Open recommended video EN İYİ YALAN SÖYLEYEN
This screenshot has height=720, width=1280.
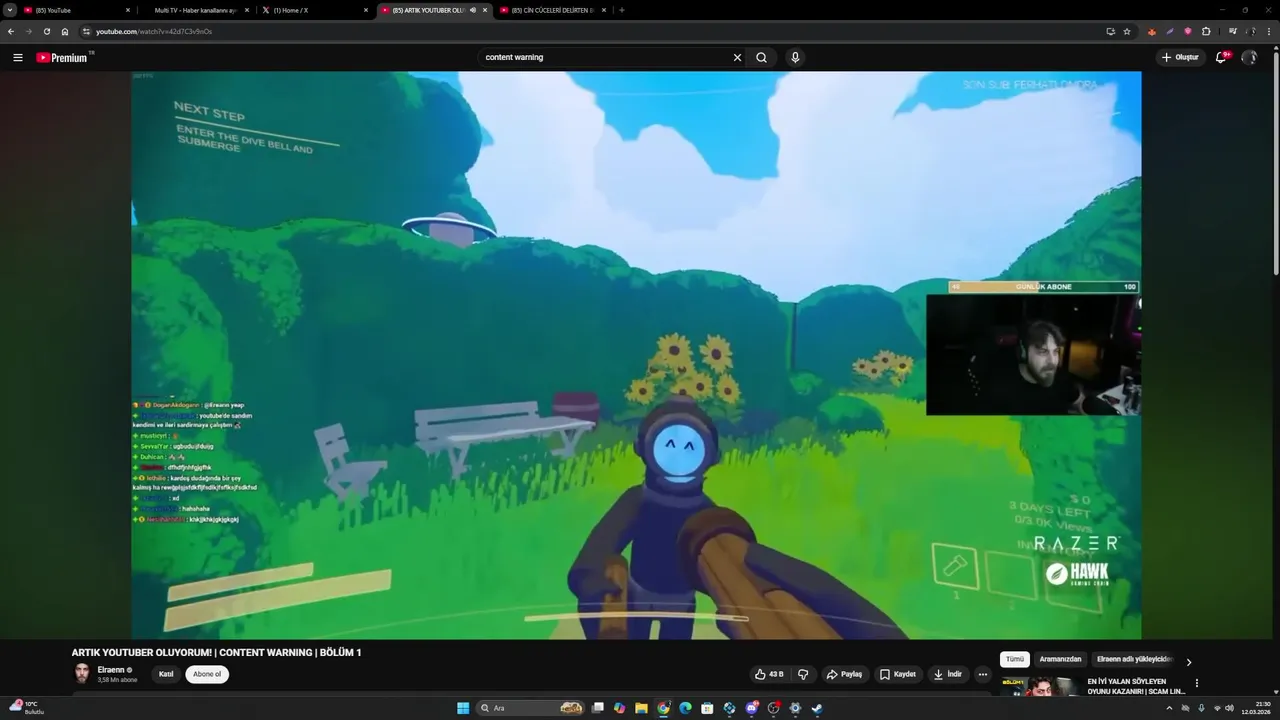pos(1136,686)
